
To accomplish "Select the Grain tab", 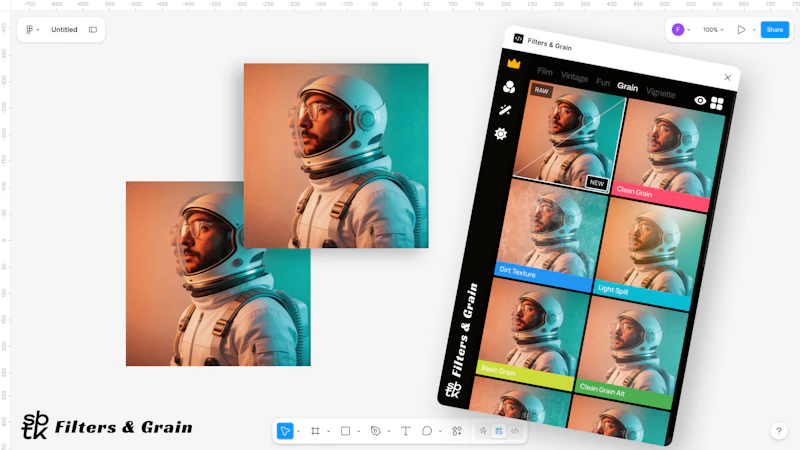I will coord(628,87).
